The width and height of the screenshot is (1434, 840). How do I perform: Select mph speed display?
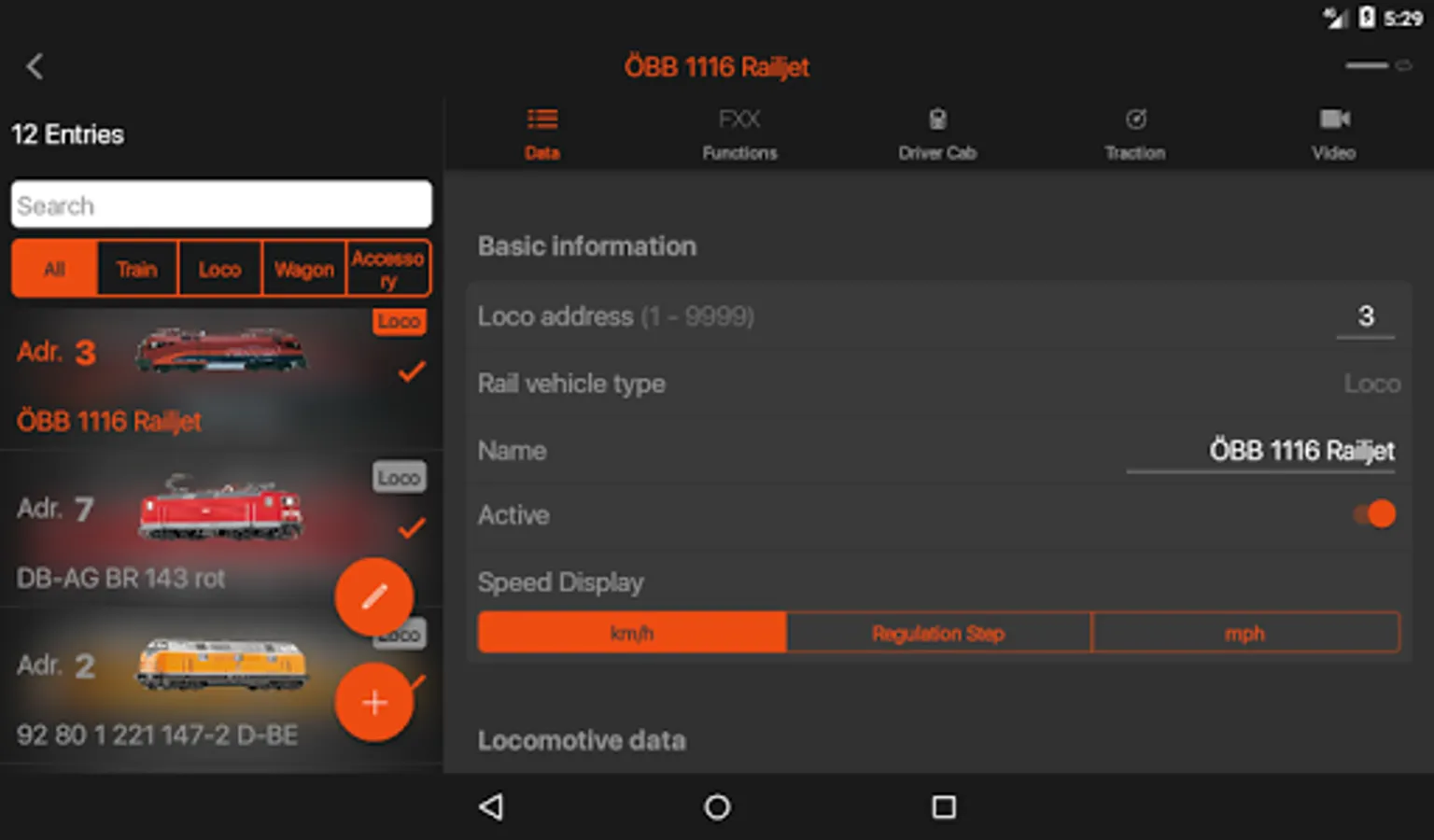(1245, 633)
